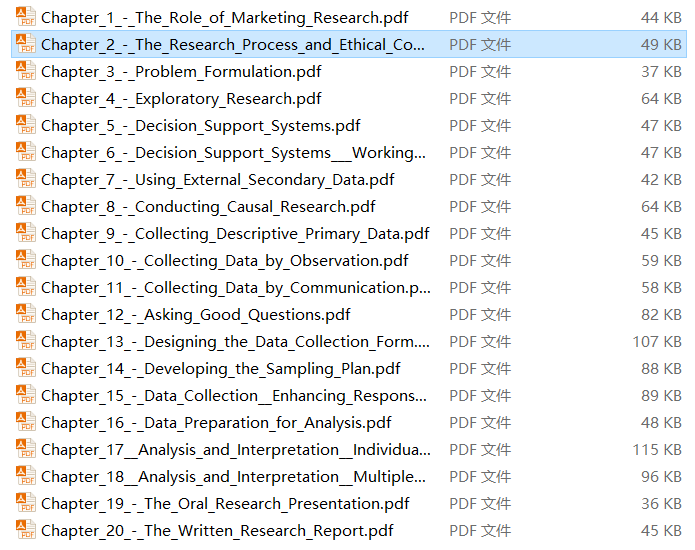The width and height of the screenshot is (695, 550).
Task: Click Chapter_9 Collecting Descriptive Primary Data name
Action: pyautogui.click(x=235, y=234)
